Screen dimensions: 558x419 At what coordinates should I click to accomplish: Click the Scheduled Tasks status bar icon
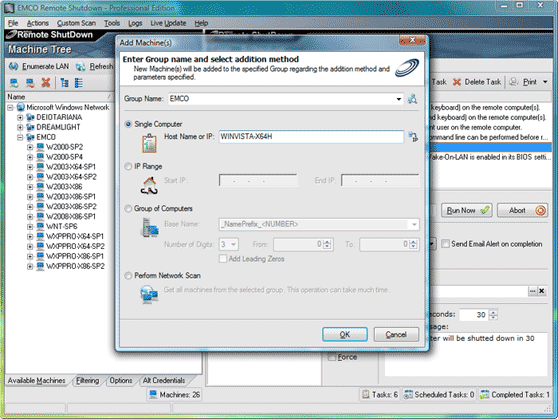[x=408, y=394]
